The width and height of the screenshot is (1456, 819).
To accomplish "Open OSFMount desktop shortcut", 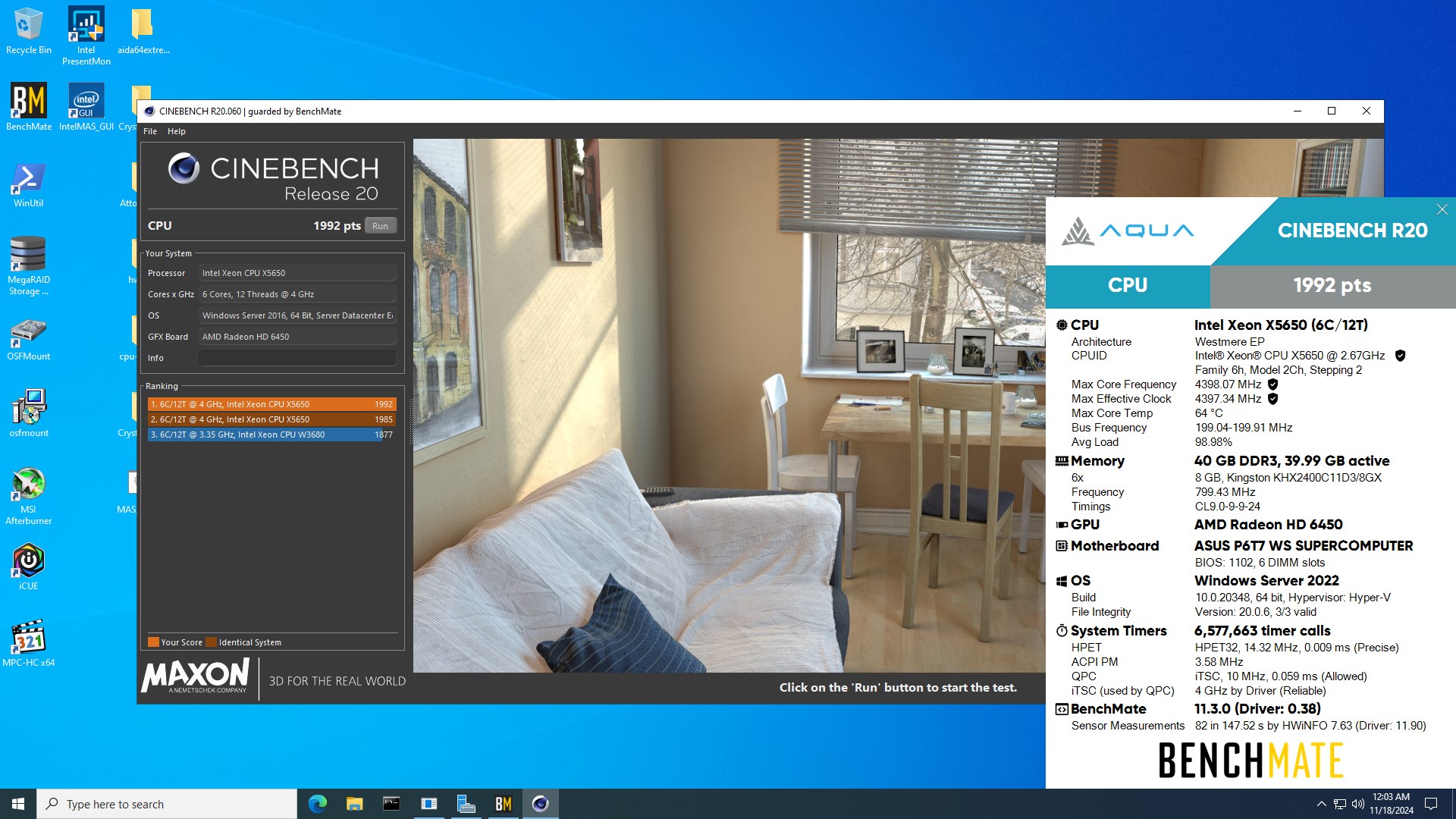I will pyautogui.click(x=28, y=338).
